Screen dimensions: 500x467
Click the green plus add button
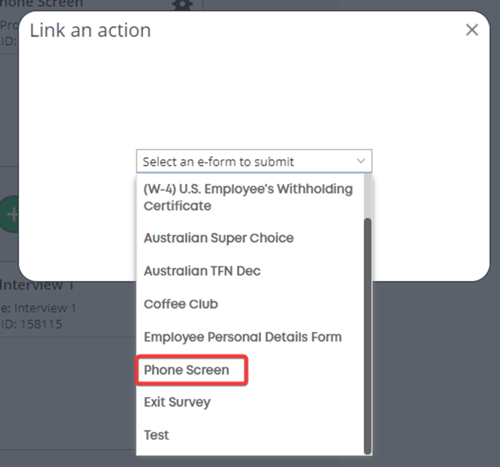tap(10, 214)
